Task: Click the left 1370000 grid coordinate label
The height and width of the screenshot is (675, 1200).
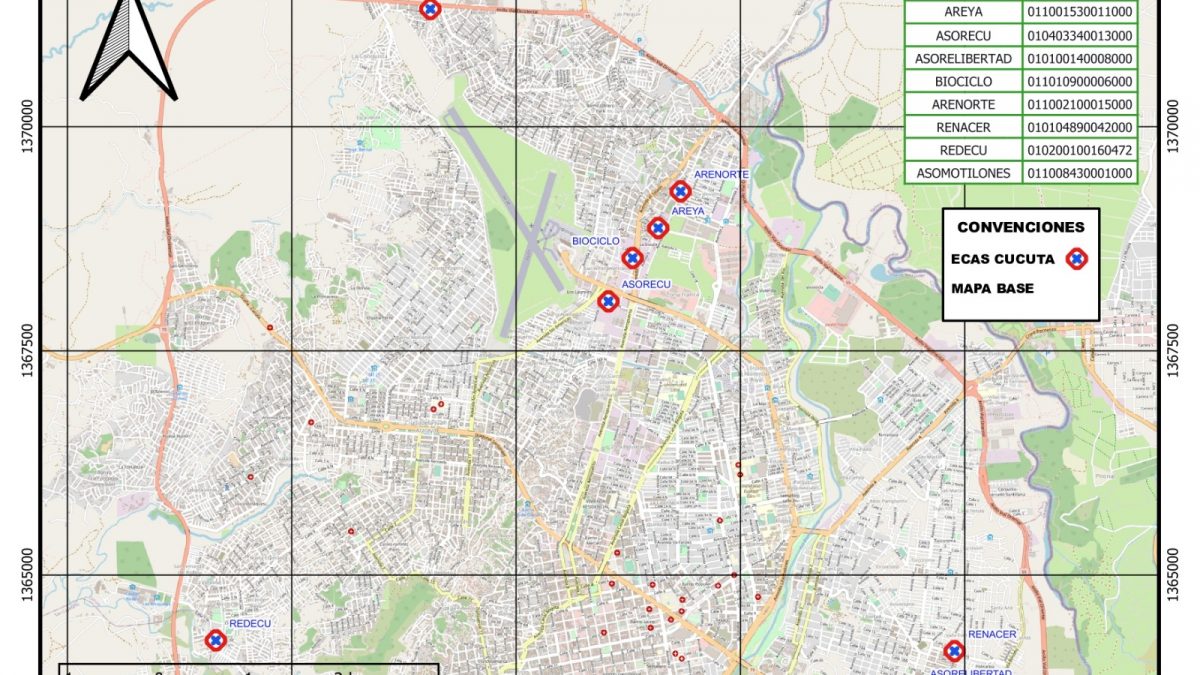Action: point(28,127)
